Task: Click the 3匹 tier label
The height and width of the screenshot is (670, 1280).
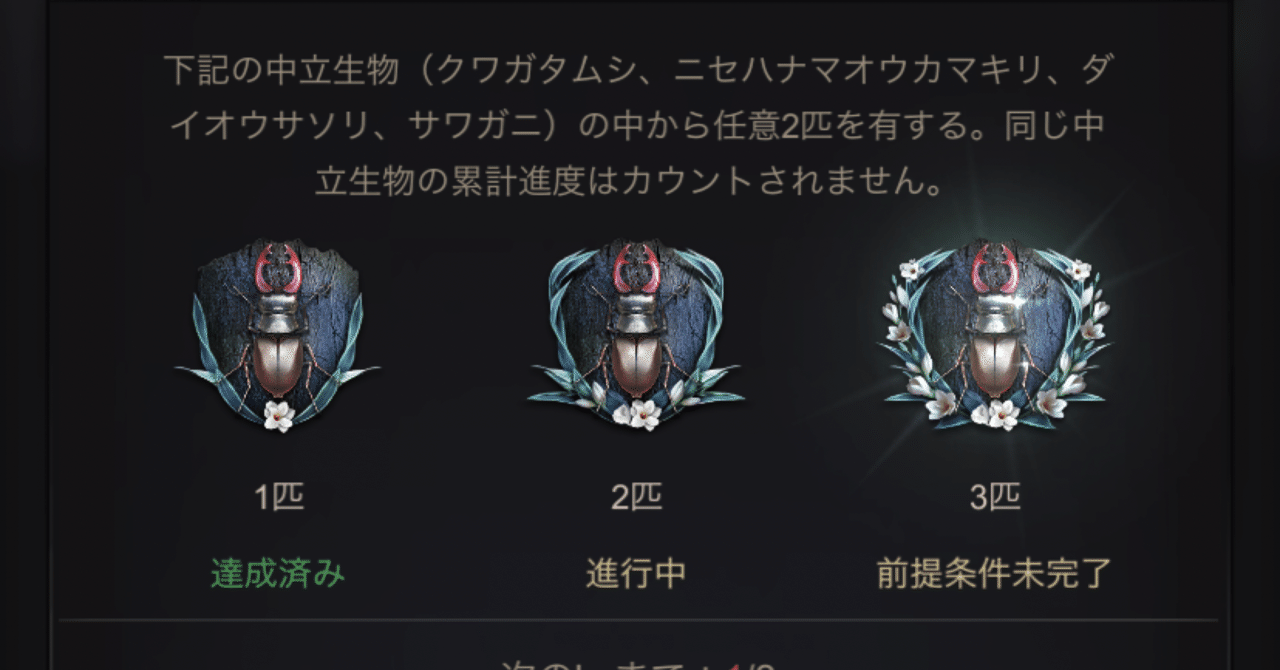Action: (995, 497)
